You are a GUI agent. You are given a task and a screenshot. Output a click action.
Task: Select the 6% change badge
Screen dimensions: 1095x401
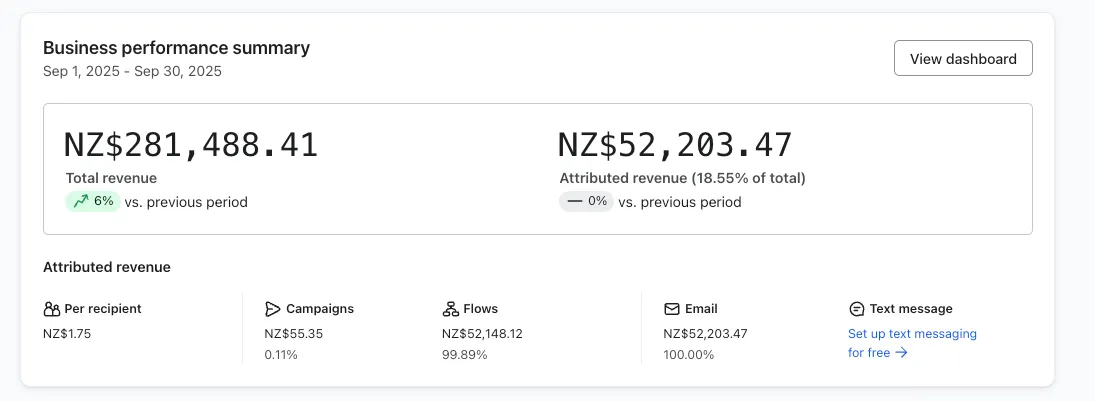(94, 202)
